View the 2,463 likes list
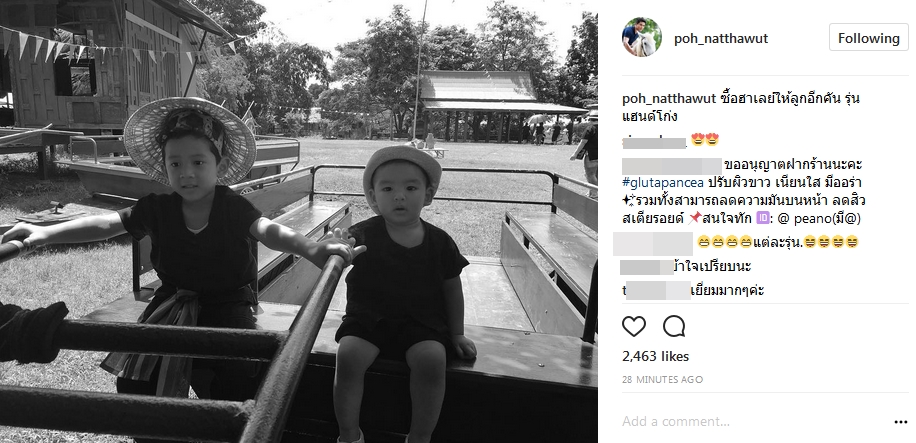Image resolution: width=916 pixels, height=443 pixels. 655,356
